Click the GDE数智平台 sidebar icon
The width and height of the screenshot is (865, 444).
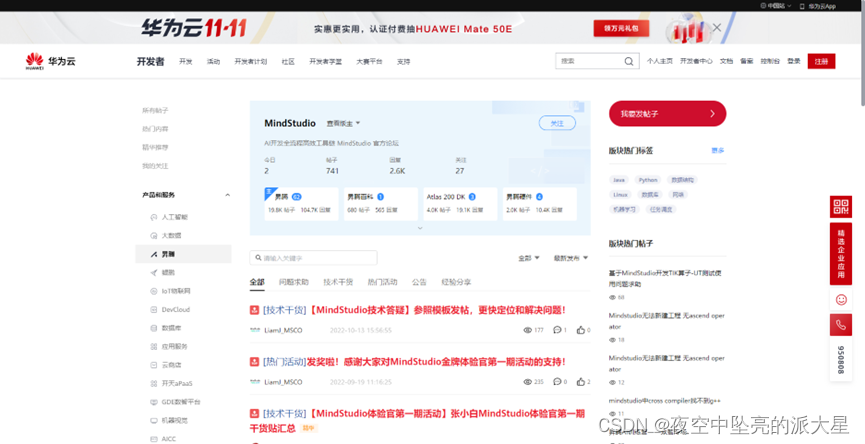154,402
